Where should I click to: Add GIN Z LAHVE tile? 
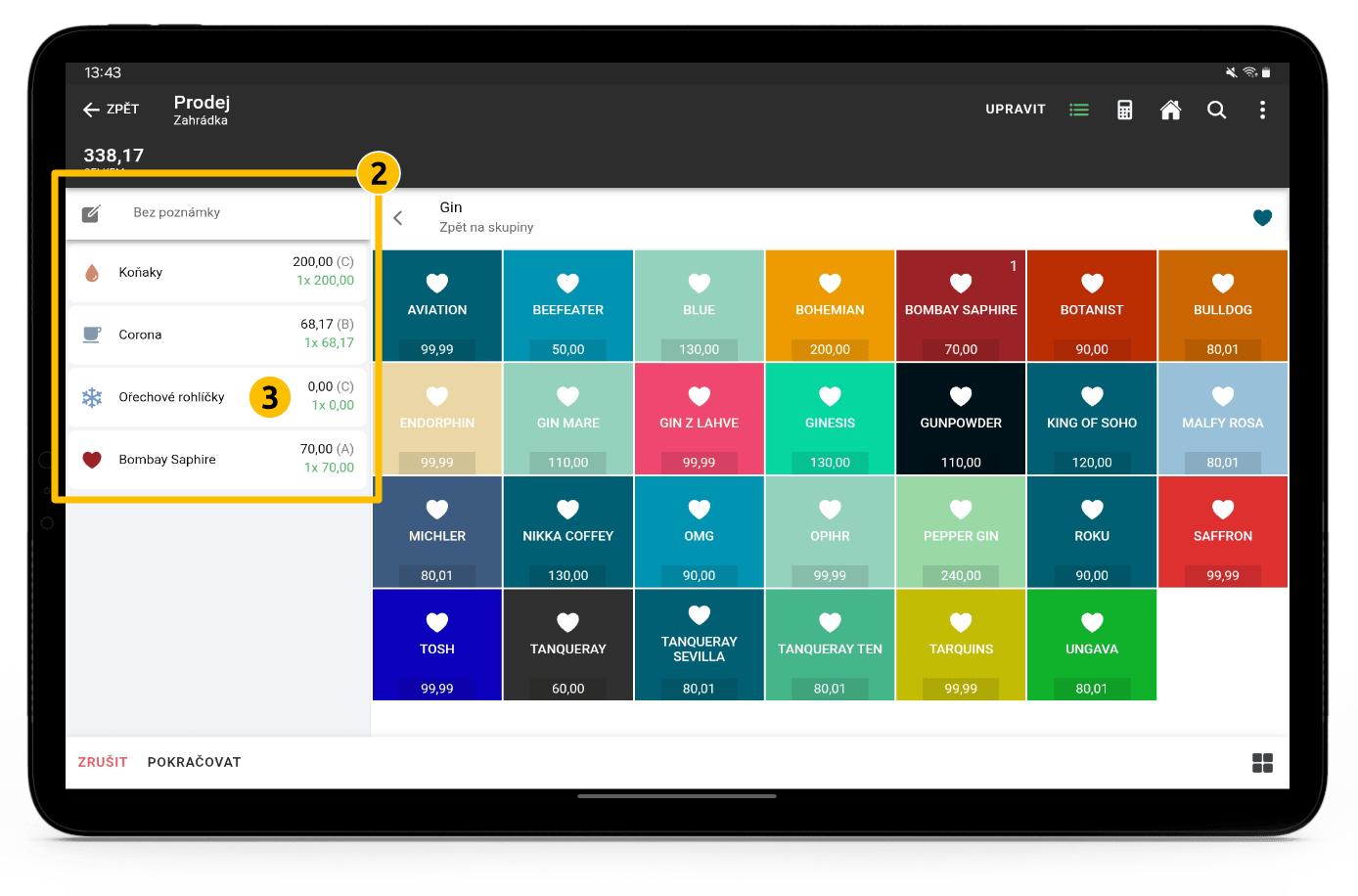(x=700, y=419)
